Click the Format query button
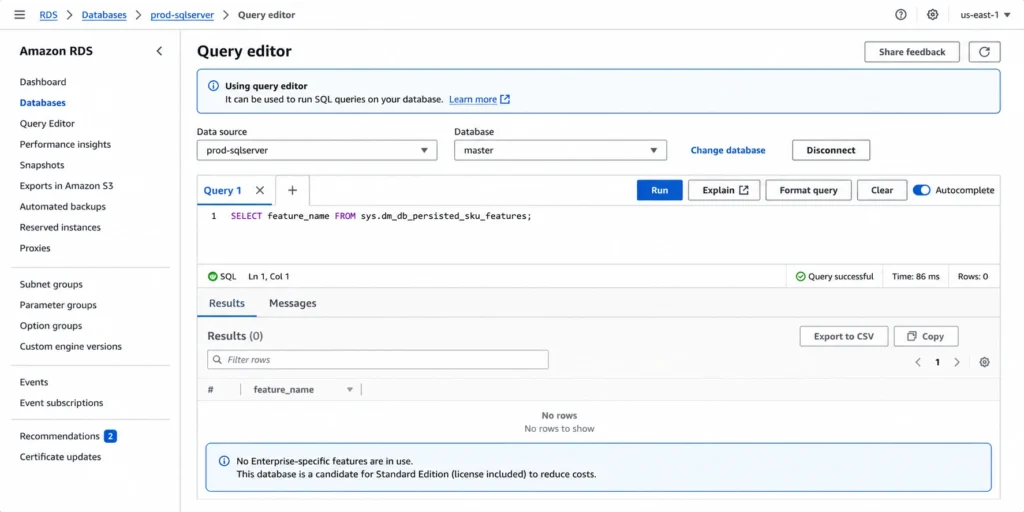Viewport: 1024px width, 512px height. [808, 190]
